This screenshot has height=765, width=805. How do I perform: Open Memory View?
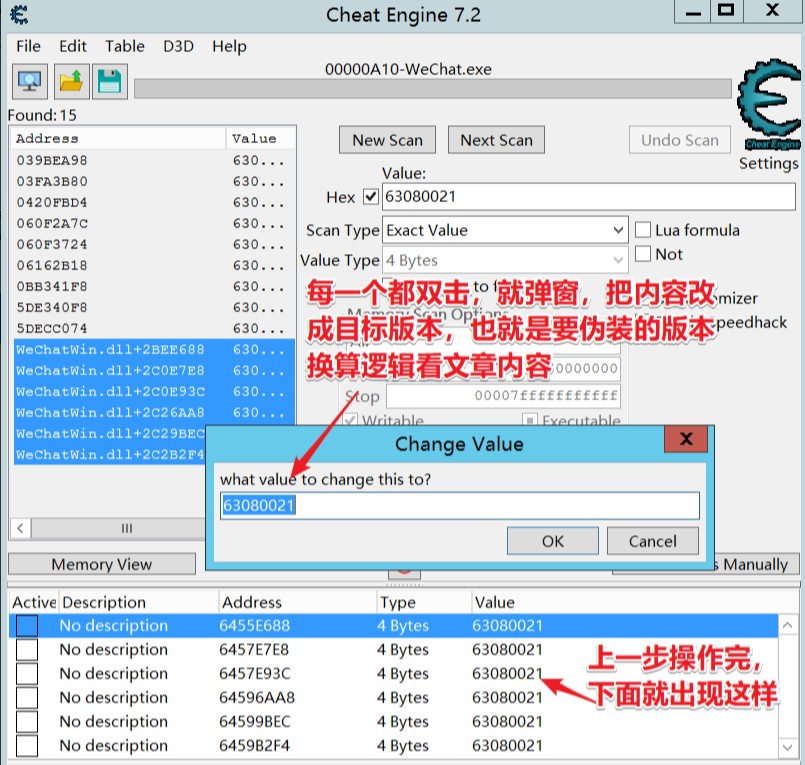[101, 564]
